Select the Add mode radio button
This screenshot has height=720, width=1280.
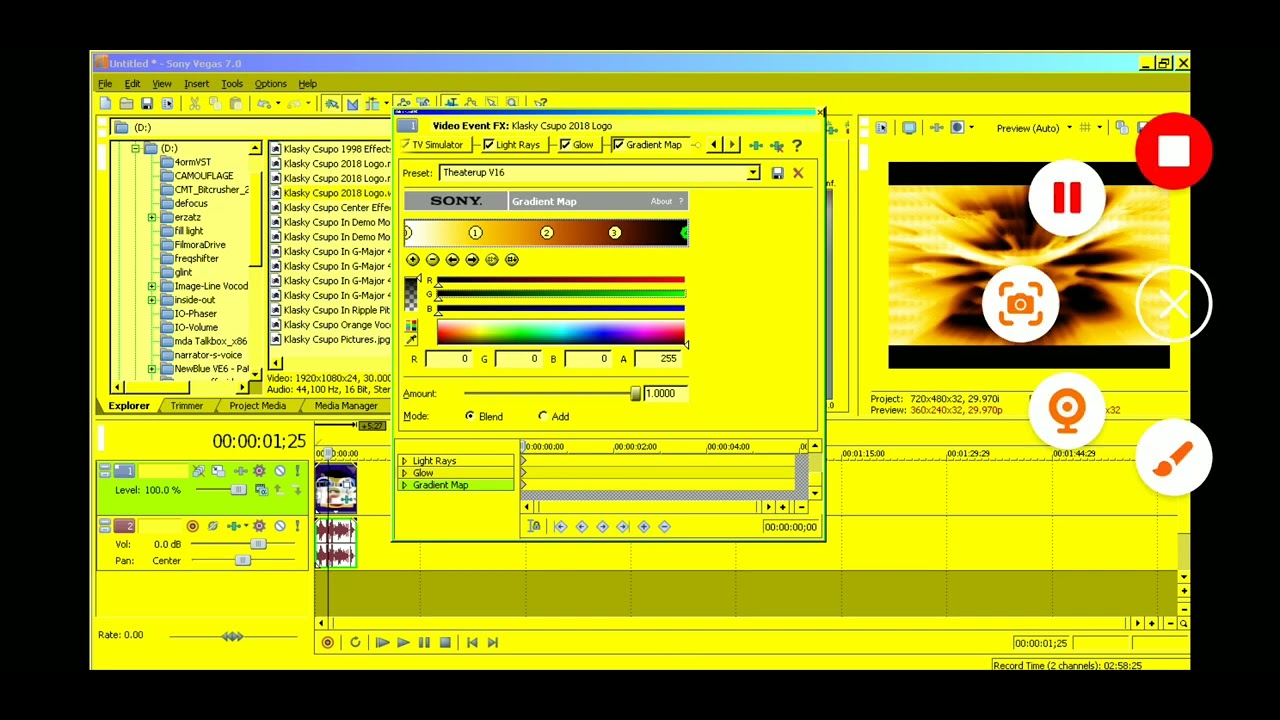[x=543, y=417]
